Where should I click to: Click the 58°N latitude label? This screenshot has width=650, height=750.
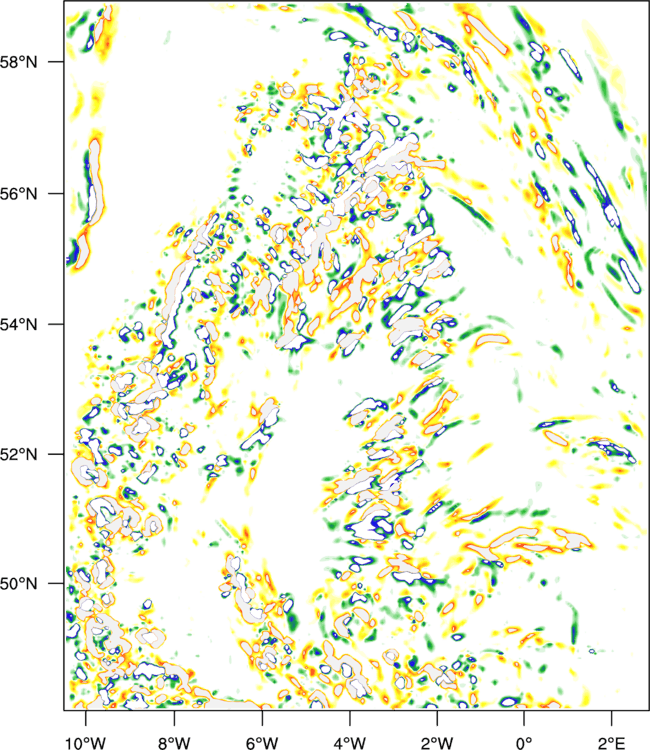(x=19, y=62)
